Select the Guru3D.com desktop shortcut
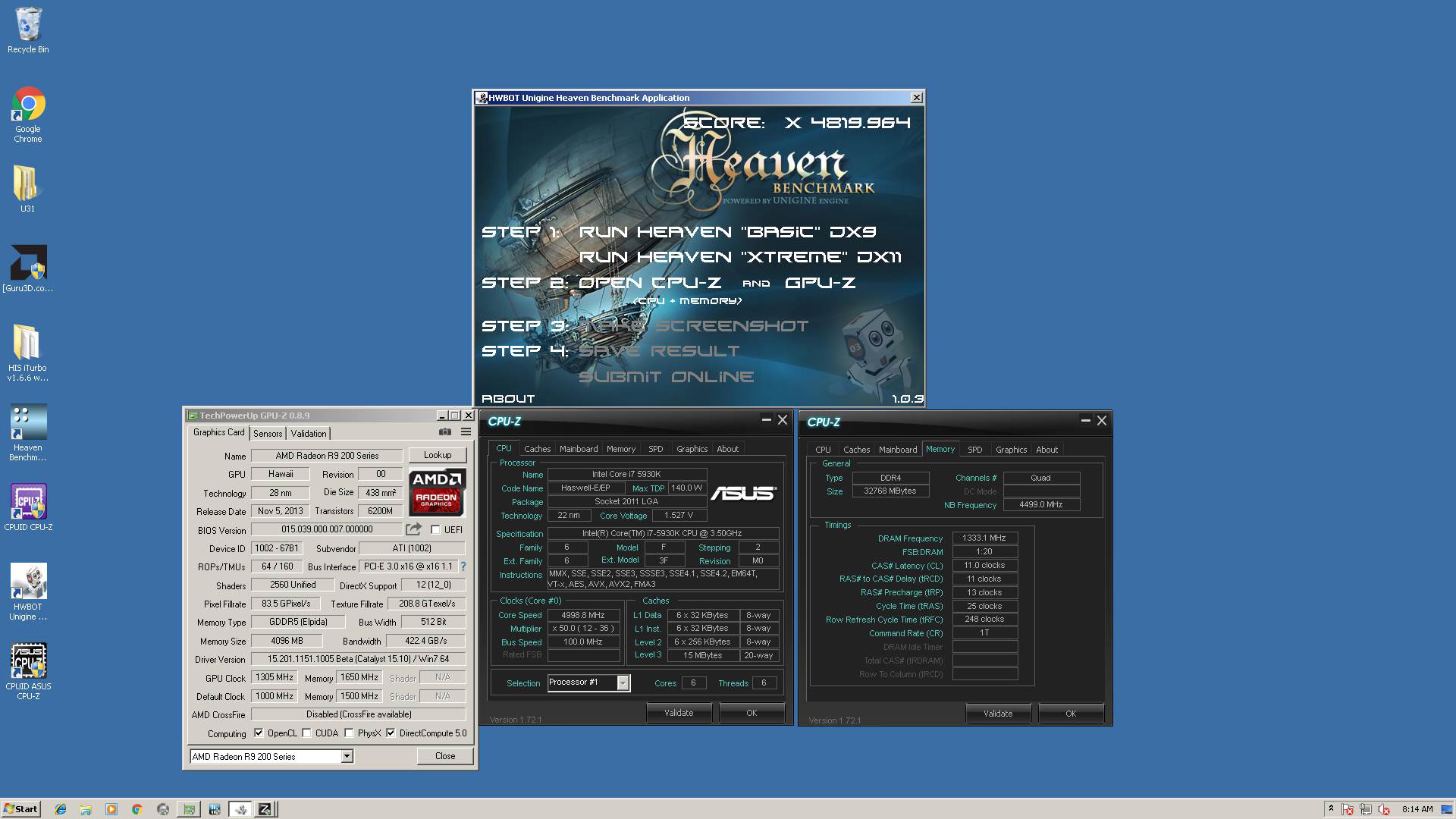The image size is (1456, 819). click(28, 268)
